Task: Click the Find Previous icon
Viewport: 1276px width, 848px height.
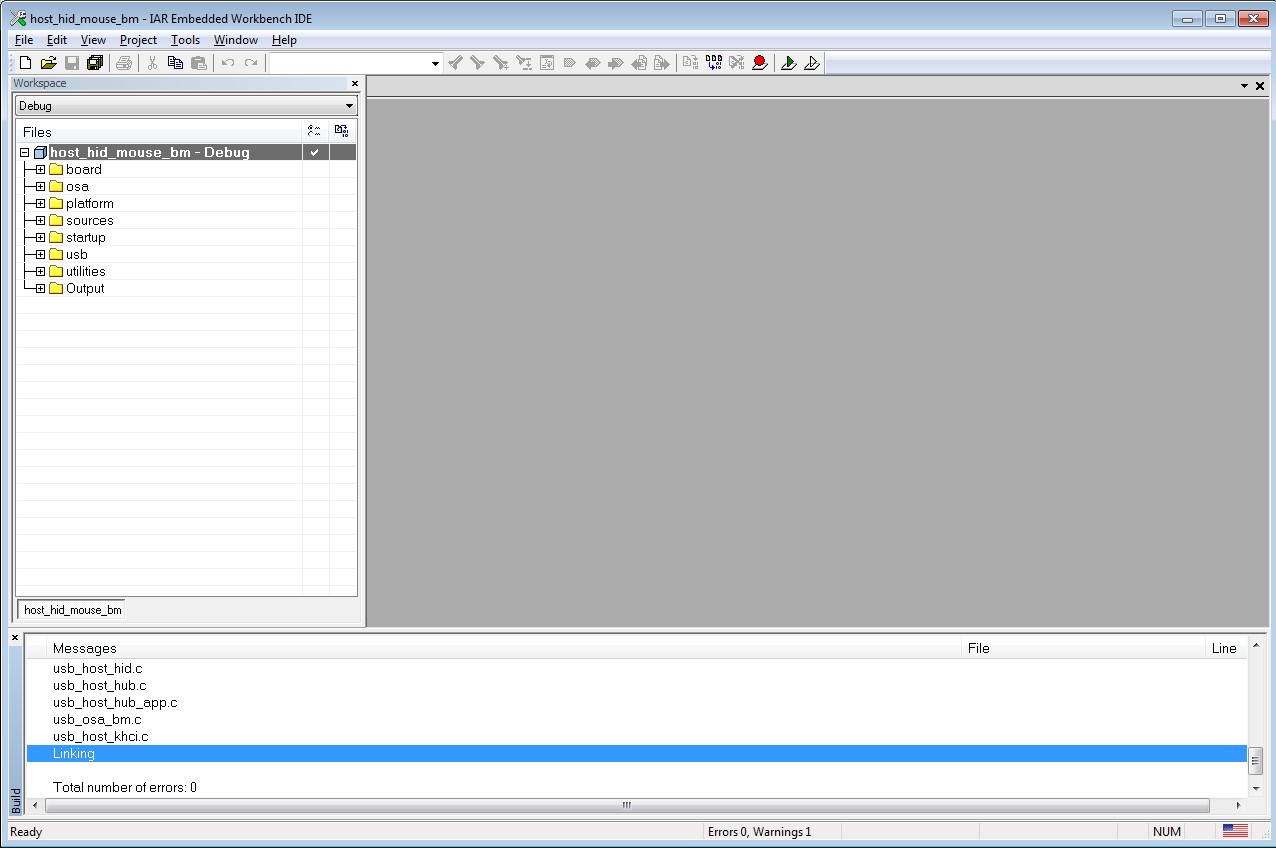Action: [x=455, y=63]
